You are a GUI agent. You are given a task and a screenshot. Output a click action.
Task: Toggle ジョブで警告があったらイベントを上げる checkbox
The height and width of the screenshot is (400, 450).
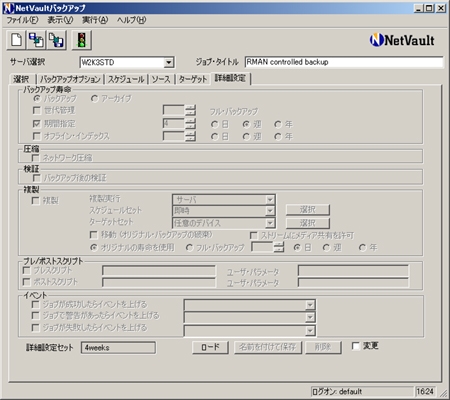(35, 316)
